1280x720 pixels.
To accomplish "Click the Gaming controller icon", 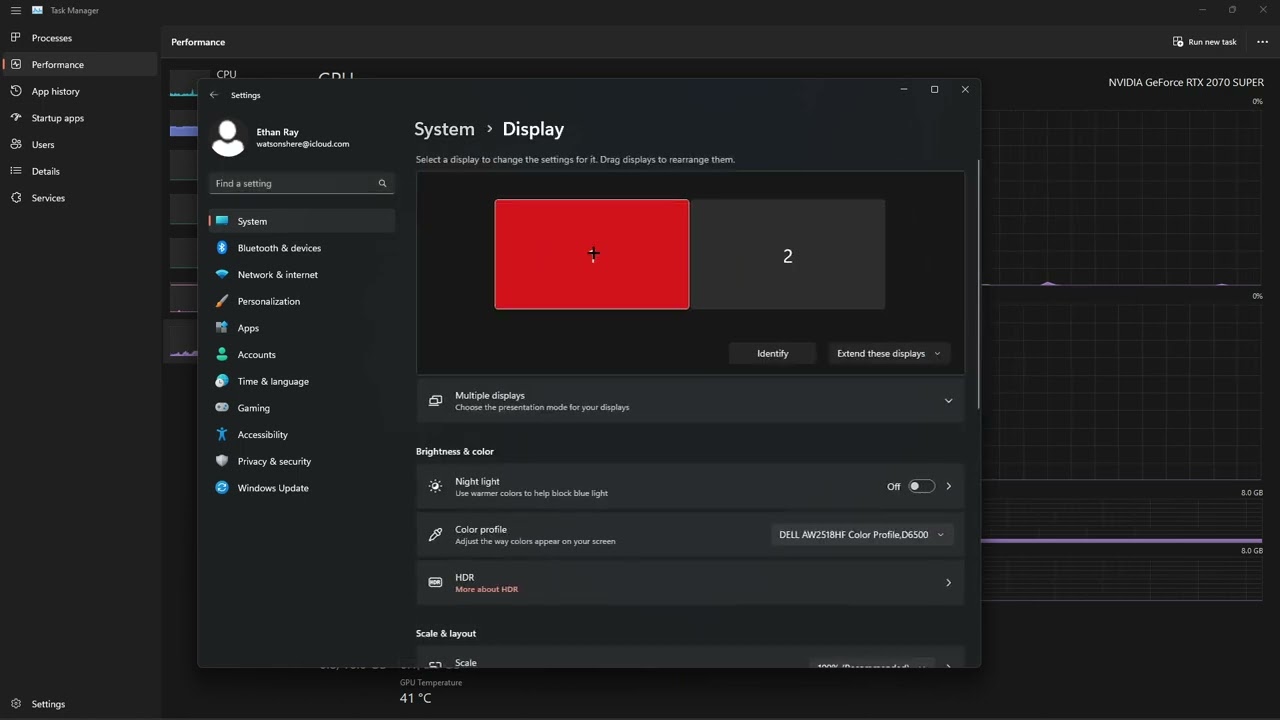I will point(222,408).
